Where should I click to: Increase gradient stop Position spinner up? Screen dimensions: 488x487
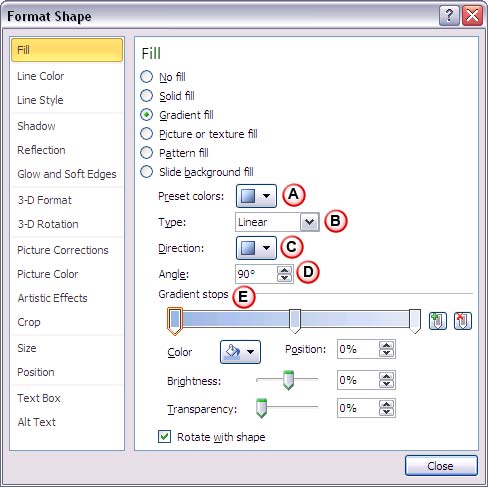(x=387, y=345)
